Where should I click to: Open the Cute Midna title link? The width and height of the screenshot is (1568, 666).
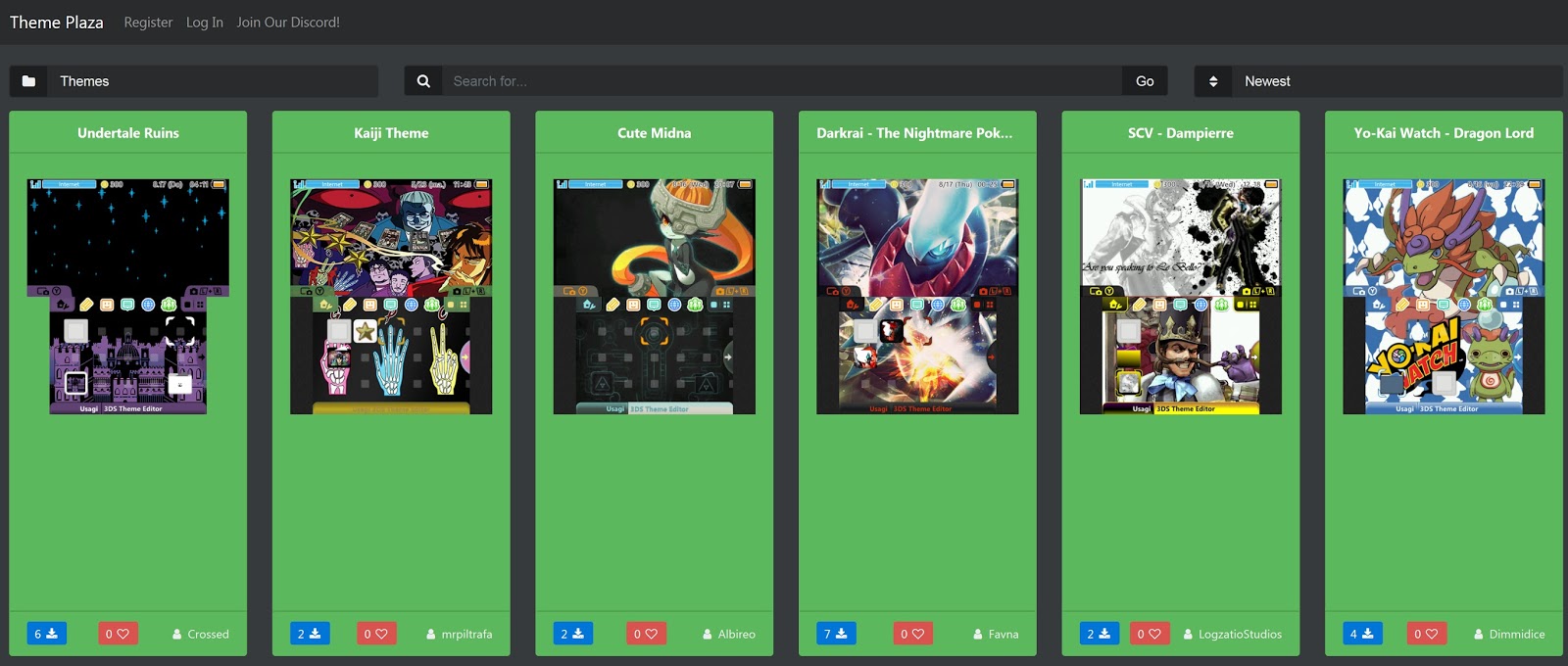[x=655, y=133]
